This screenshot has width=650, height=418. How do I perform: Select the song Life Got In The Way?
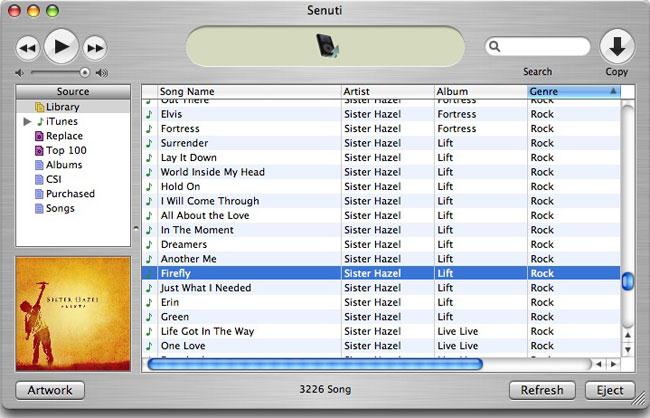point(207,331)
